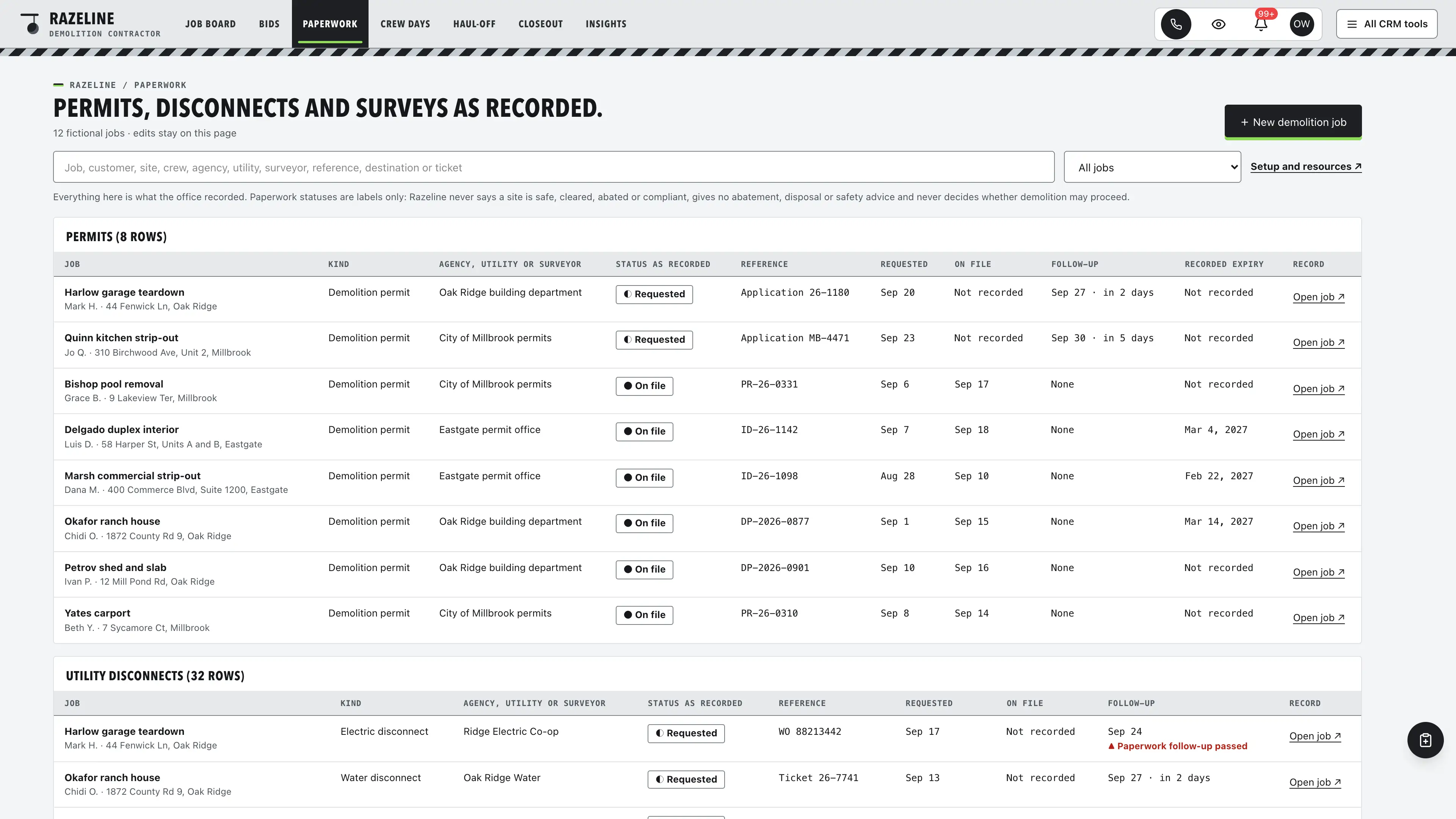This screenshot has height=819, width=1456.
Task: Open the floating clipboard button
Action: click(x=1425, y=740)
